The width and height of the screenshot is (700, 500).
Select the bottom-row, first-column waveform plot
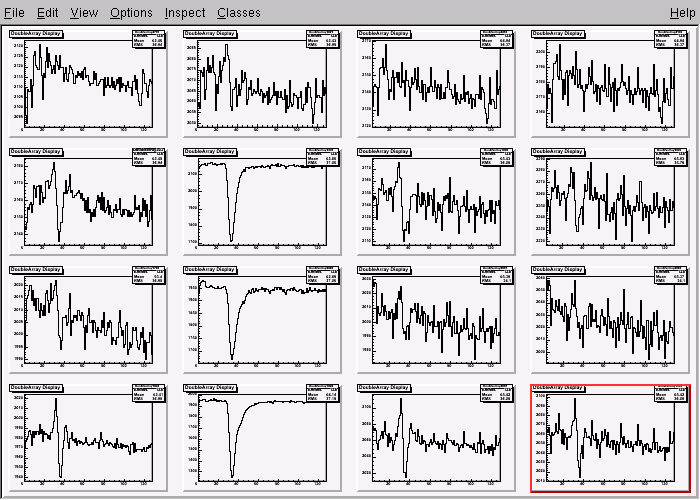88,438
